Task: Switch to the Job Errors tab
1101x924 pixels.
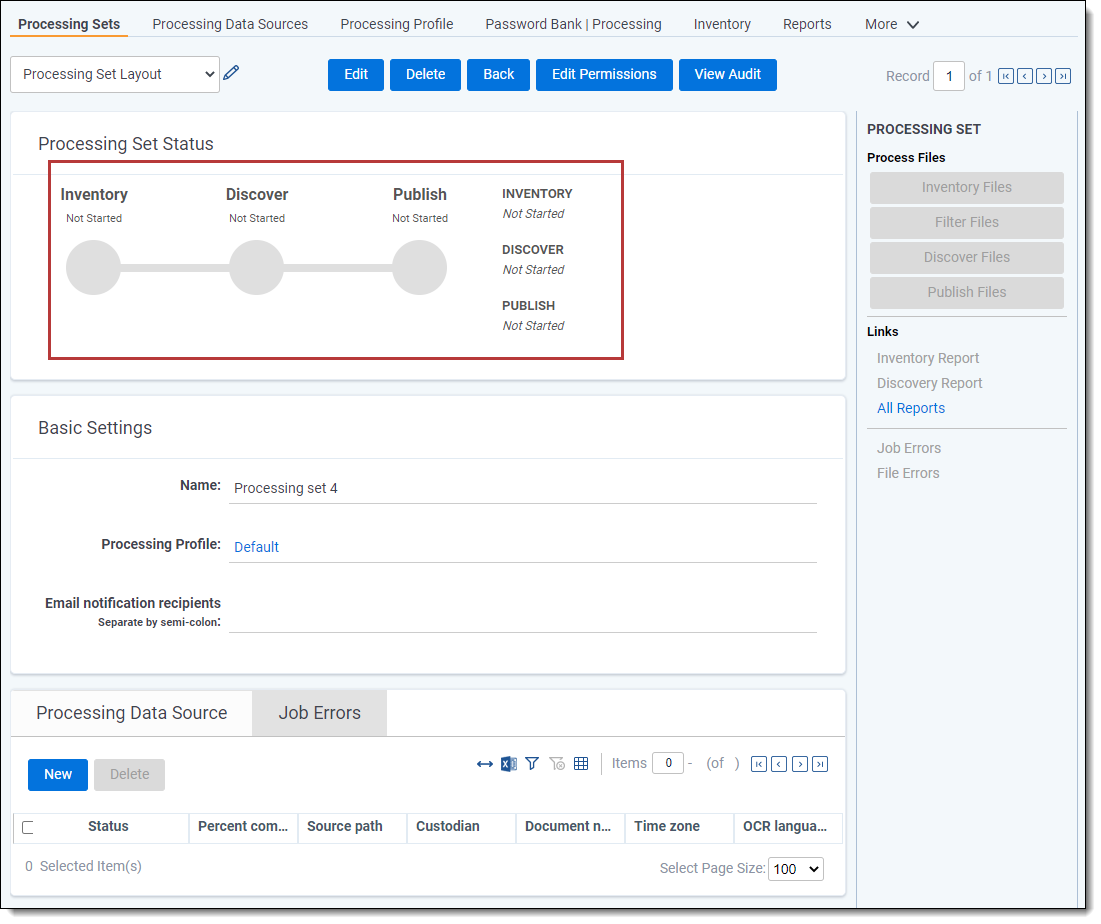Action: pyautogui.click(x=319, y=713)
